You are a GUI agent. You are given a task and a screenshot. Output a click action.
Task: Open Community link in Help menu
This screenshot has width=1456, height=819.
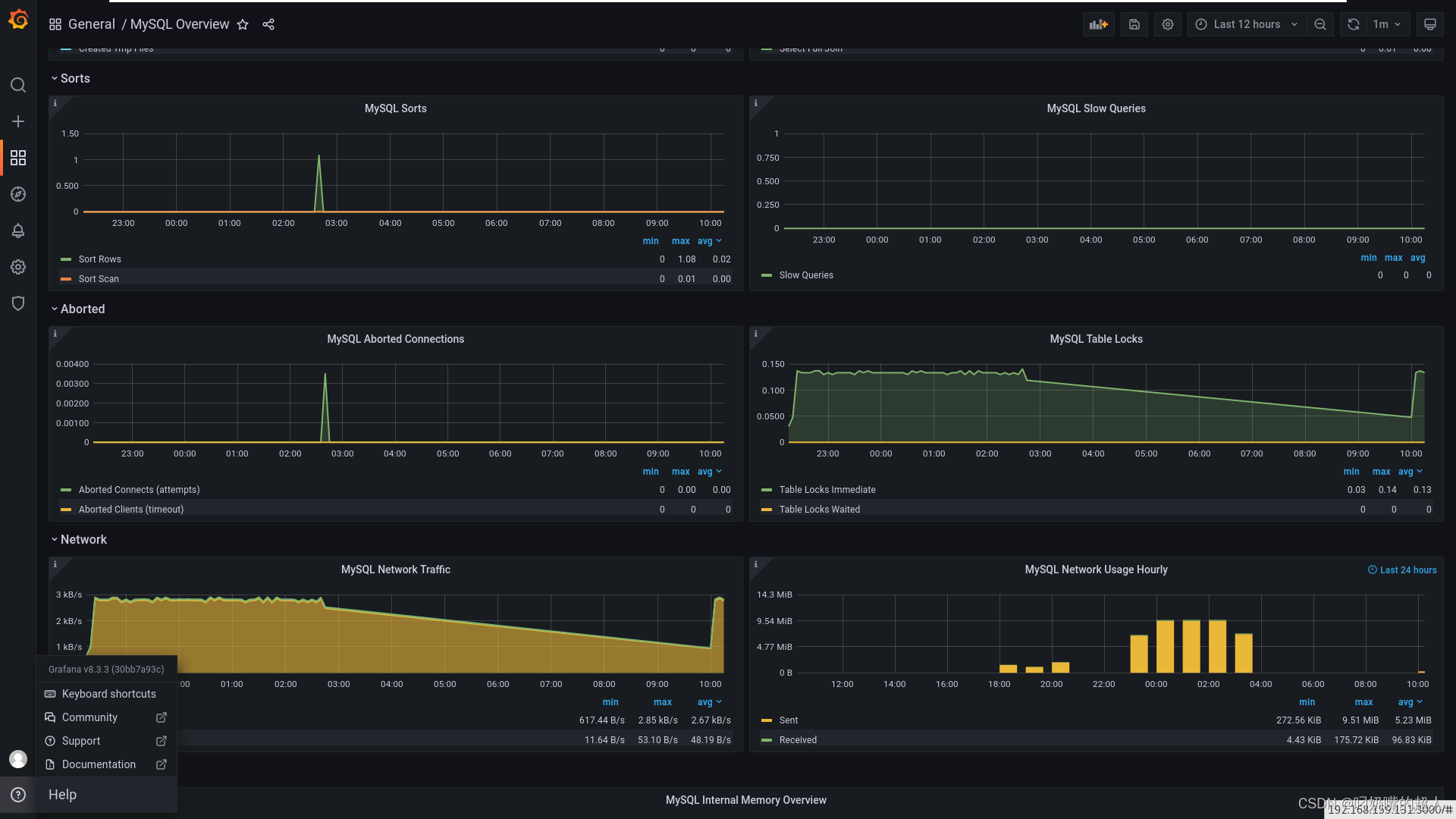pyautogui.click(x=107, y=717)
